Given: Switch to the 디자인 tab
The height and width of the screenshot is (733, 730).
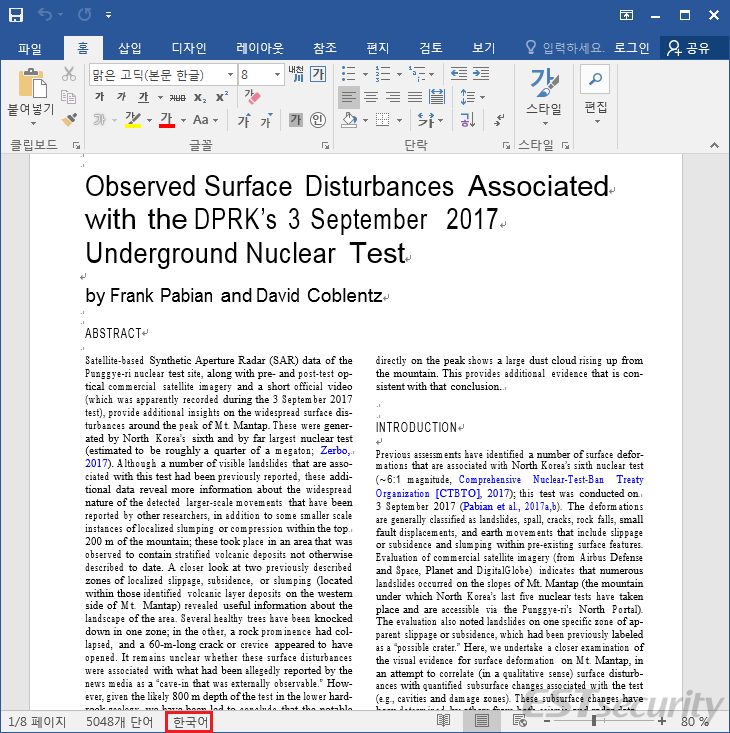Looking at the screenshot, I should click(x=189, y=48).
